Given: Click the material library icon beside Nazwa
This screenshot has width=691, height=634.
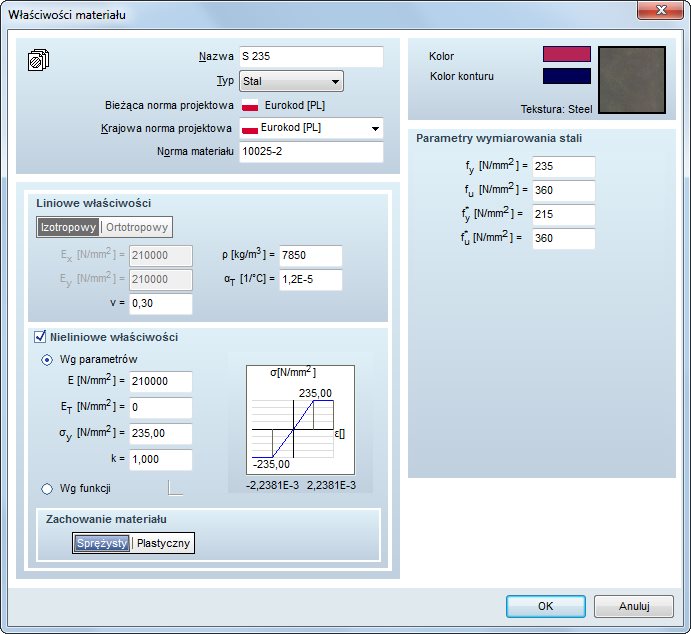Looking at the screenshot, I should (x=37, y=60).
